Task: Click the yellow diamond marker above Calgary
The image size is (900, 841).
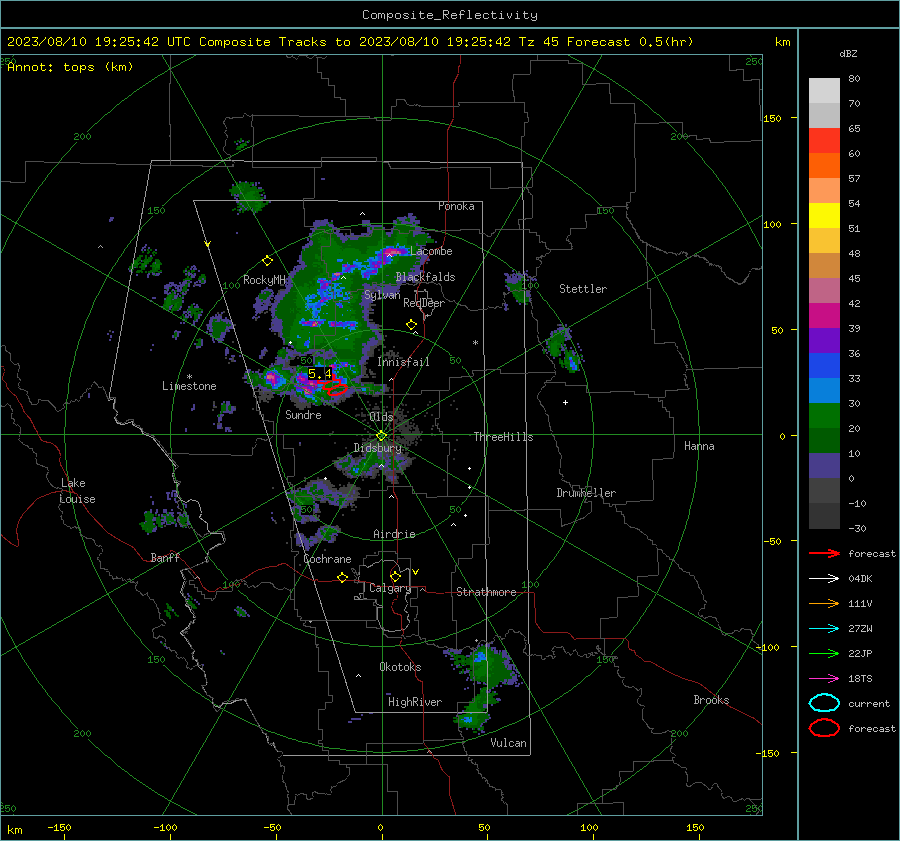Action: click(x=395, y=576)
